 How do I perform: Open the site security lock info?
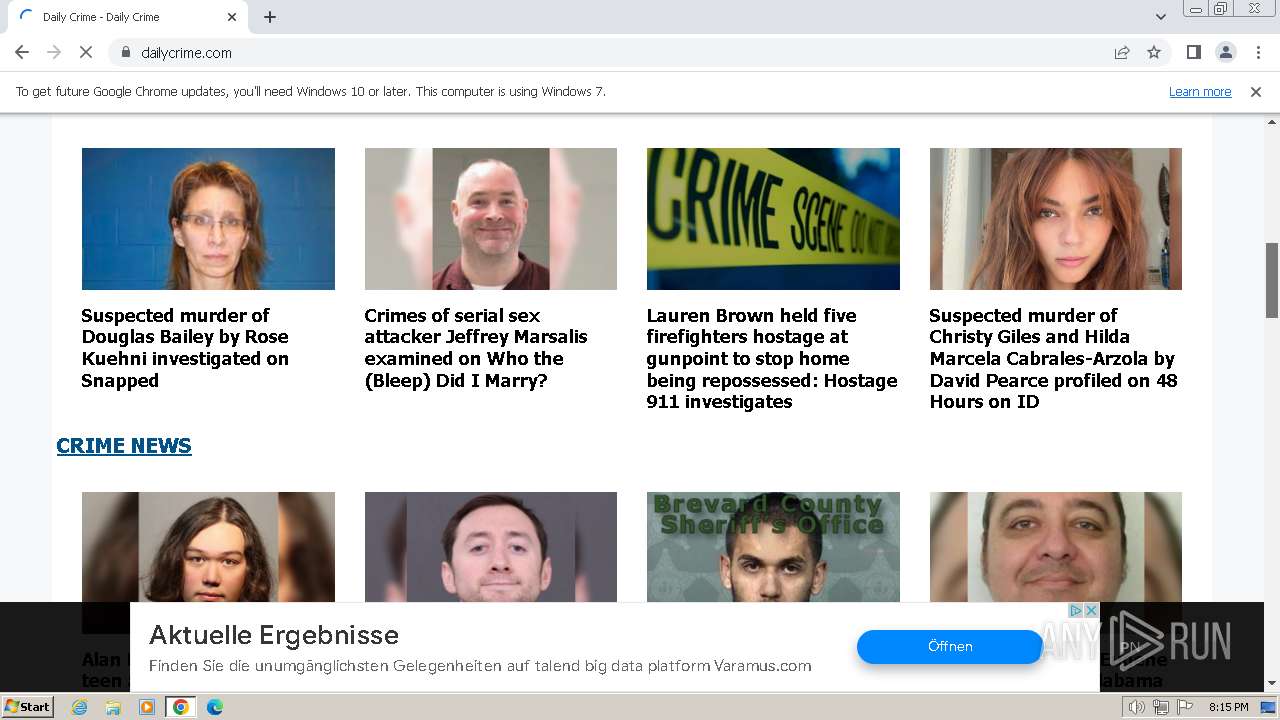coord(126,52)
